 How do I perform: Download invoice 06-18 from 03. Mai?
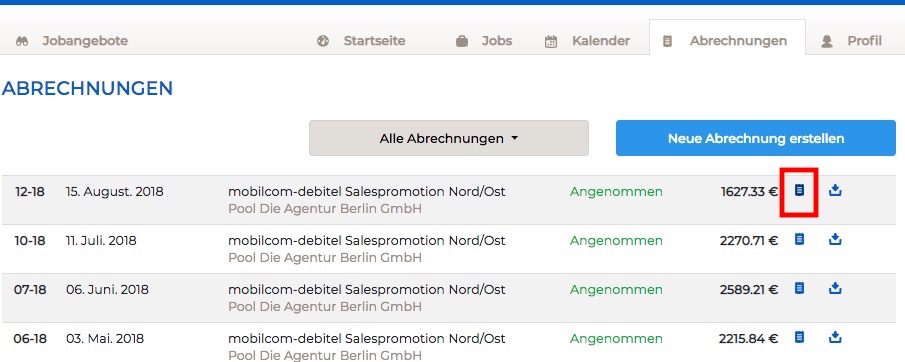pos(835,337)
